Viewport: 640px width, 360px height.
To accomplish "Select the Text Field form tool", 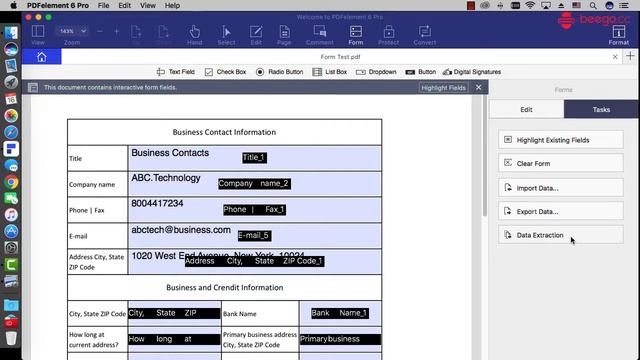I will click(x=176, y=72).
